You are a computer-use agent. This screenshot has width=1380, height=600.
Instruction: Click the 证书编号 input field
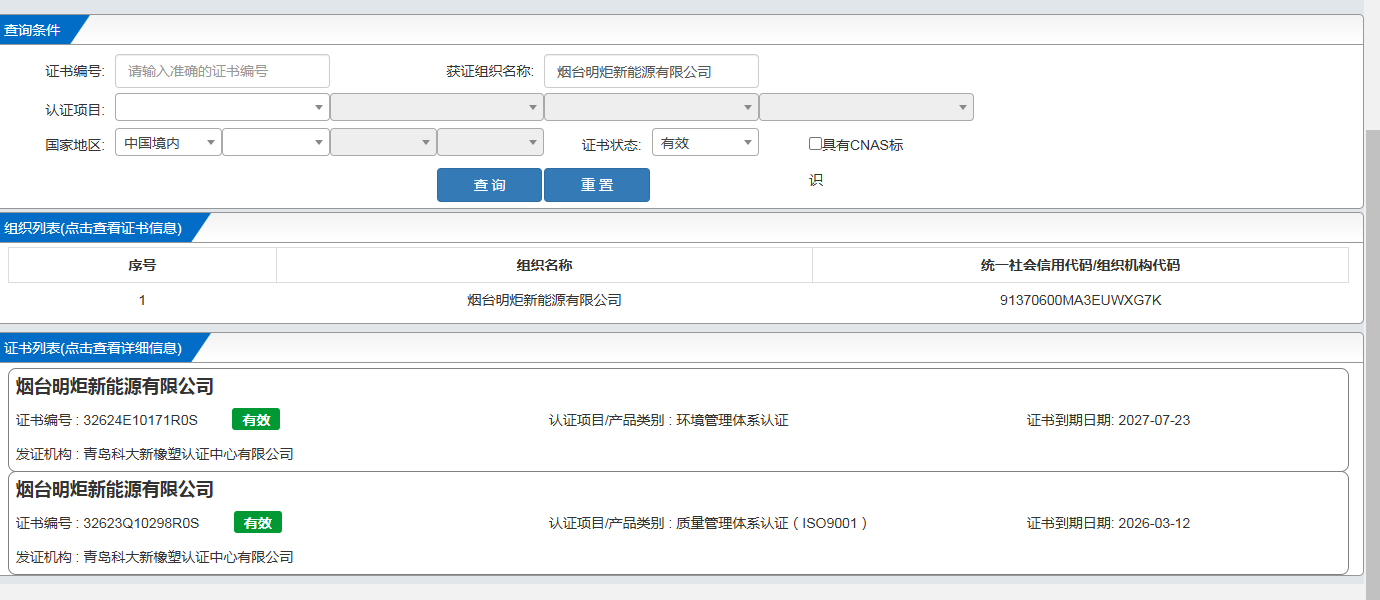pyautogui.click(x=222, y=71)
